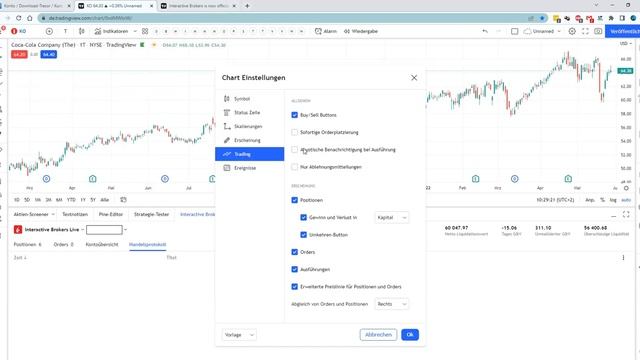The width and height of the screenshot is (640, 360).
Task: Take a chart snapshot camera icon
Action: click(598, 31)
